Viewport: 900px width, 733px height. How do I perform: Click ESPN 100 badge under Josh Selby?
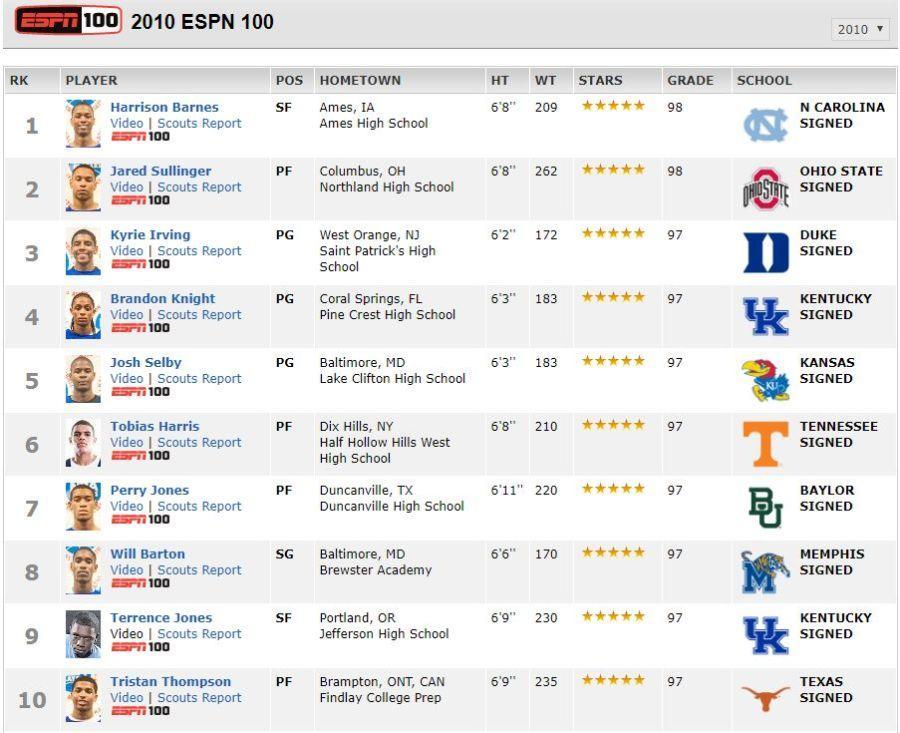click(x=140, y=391)
